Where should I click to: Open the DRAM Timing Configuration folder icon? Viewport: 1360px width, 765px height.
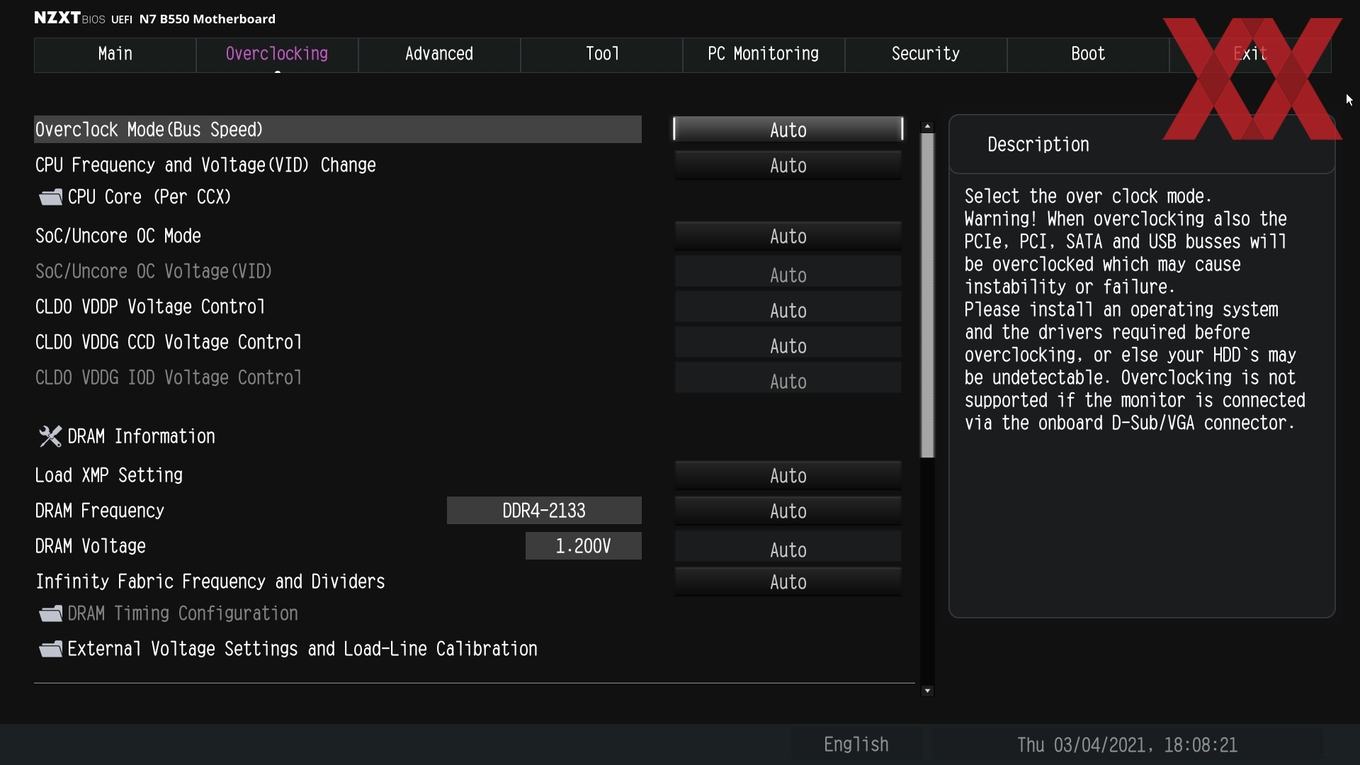coord(50,614)
